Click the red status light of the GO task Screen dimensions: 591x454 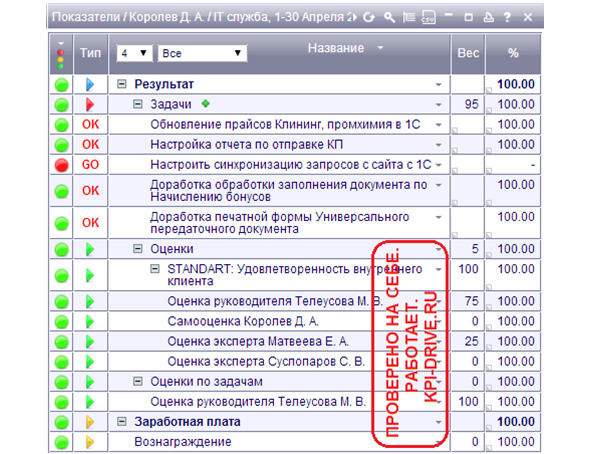[61, 165]
